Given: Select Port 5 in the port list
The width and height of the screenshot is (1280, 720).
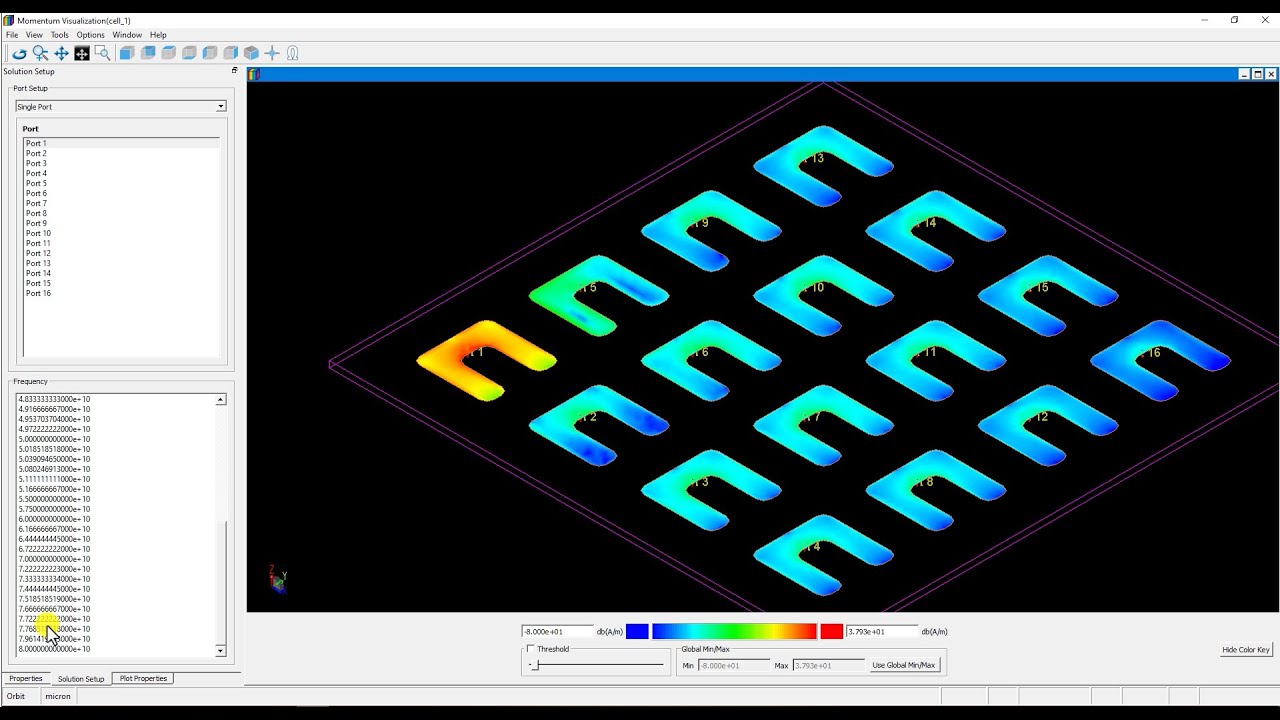Looking at the screenshot, I should (x=121, y=183).
